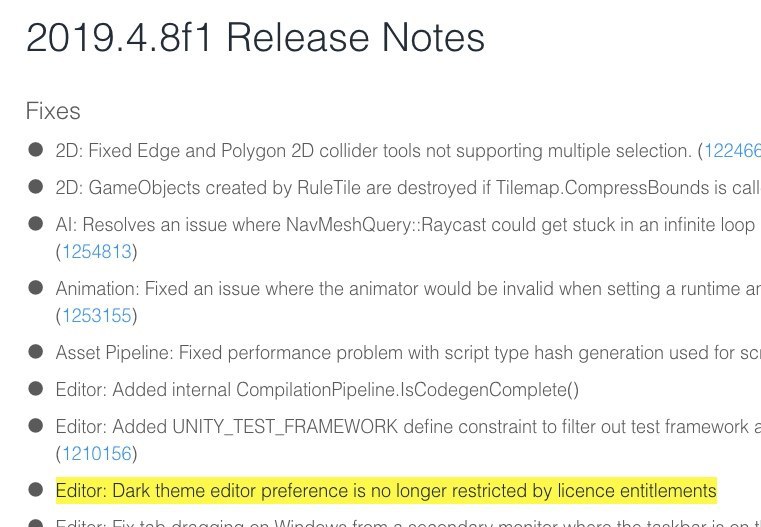The width and height of the screenshot is (761, 527).
Task: Click the bullet beside the Animation animator fix
Action: pyautogui.click(x=36, y=288)
